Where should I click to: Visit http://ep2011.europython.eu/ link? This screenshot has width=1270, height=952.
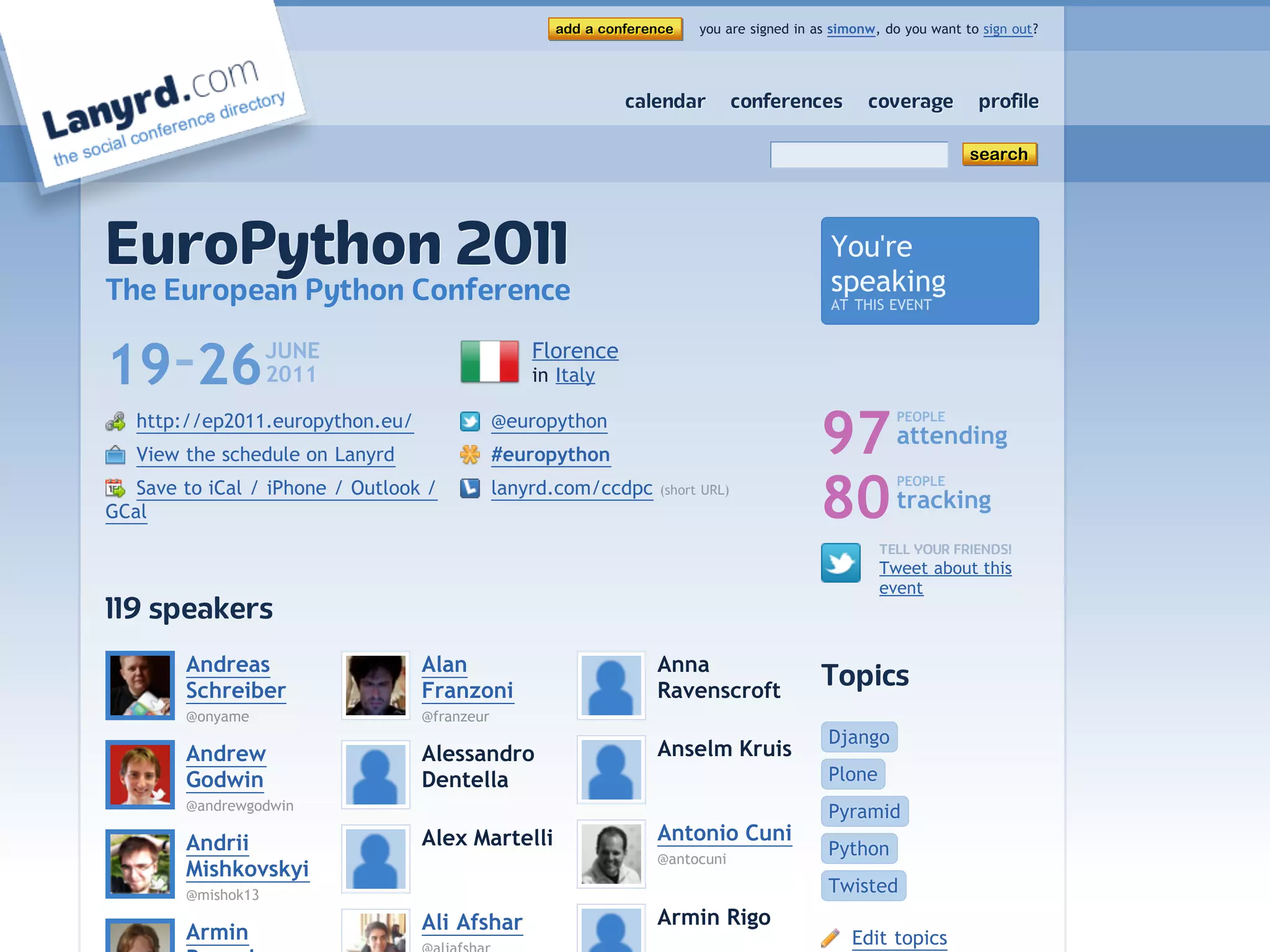(x=274, y=421)
